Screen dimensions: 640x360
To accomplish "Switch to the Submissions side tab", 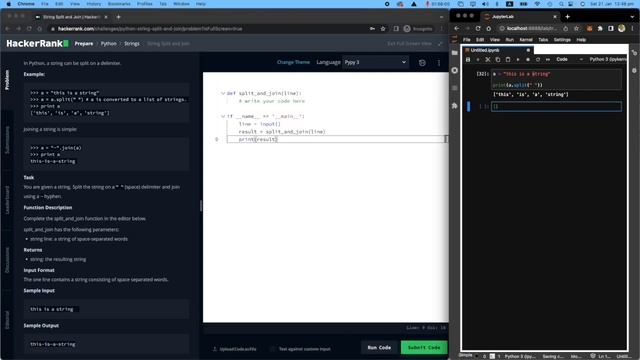I will point(7,140).
